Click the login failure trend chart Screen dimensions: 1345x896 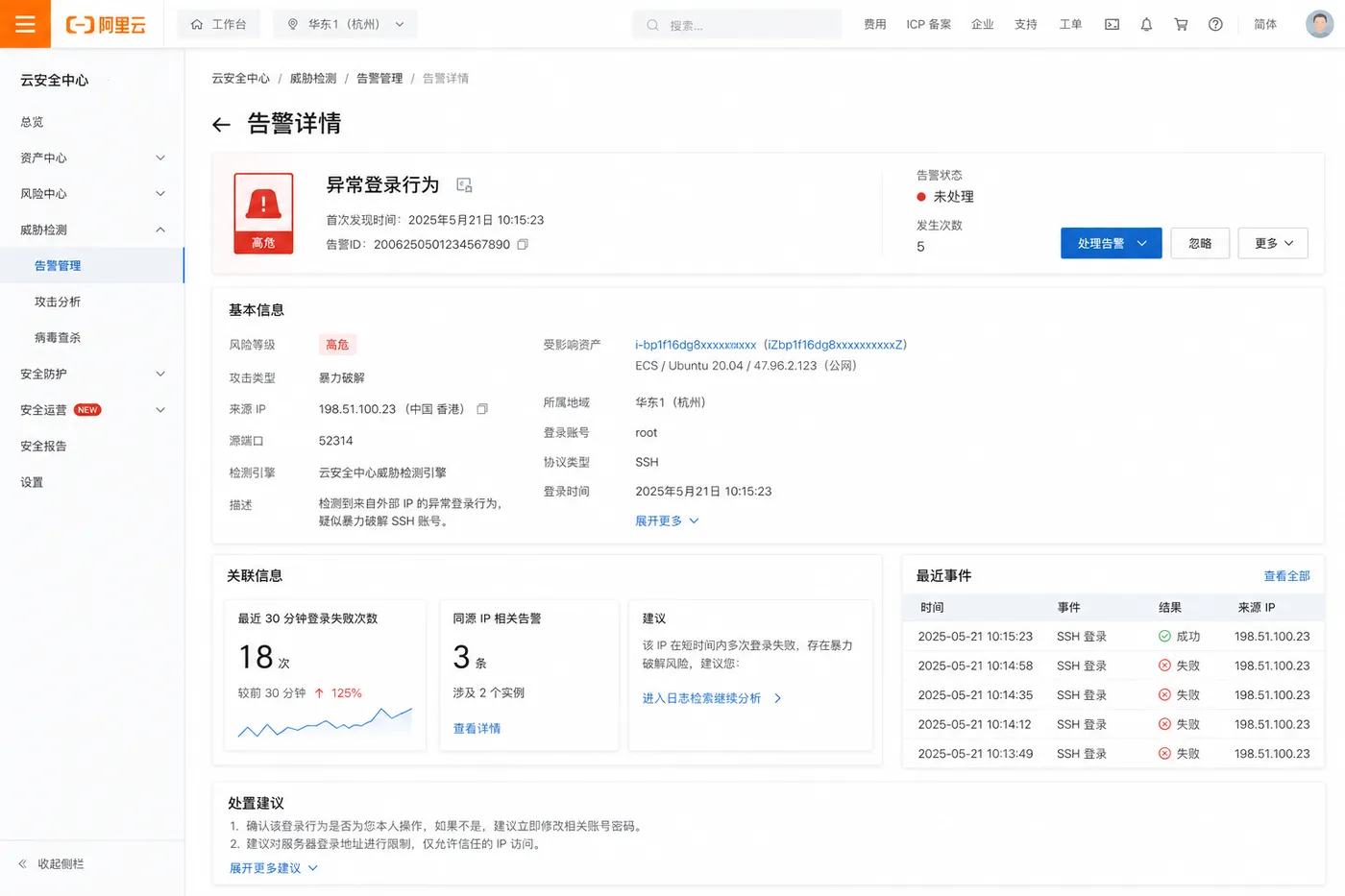(x=325, y=722)
